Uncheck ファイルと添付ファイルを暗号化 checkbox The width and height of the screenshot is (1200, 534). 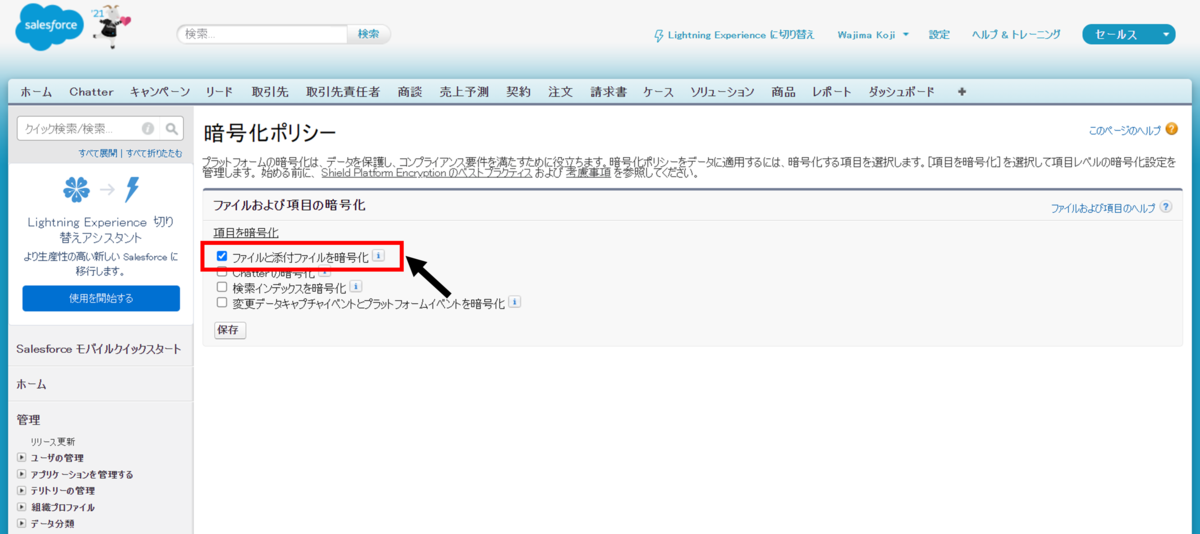tap(222, 256)
